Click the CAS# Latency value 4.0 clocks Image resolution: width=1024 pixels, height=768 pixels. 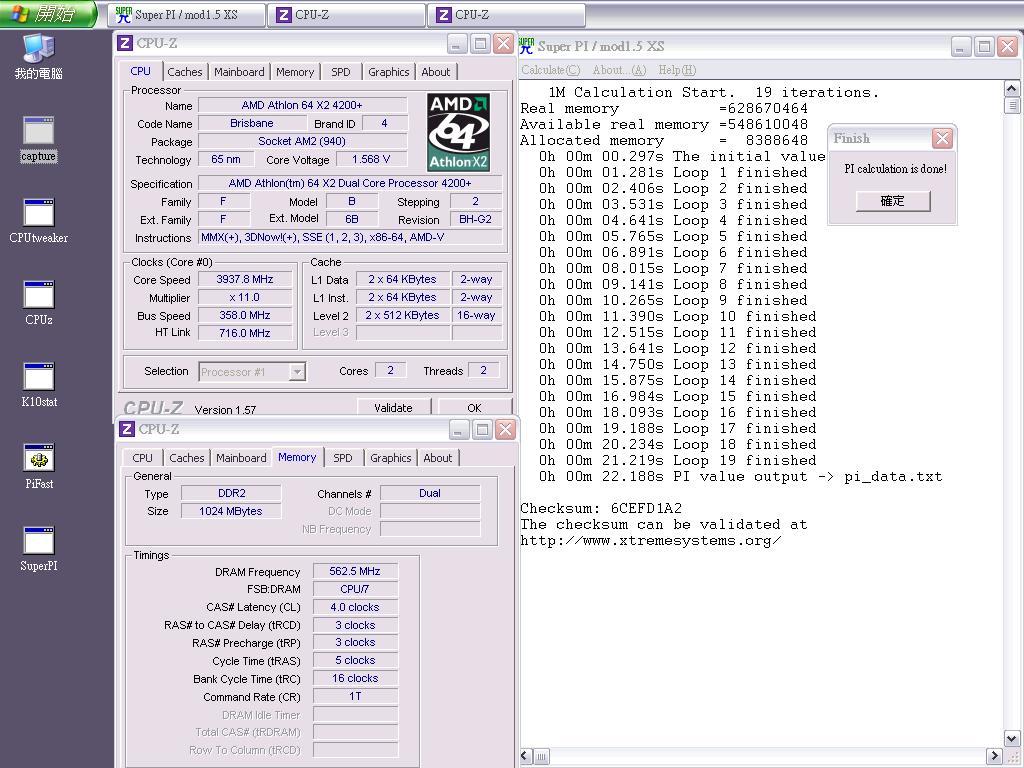tap(355, 607)
